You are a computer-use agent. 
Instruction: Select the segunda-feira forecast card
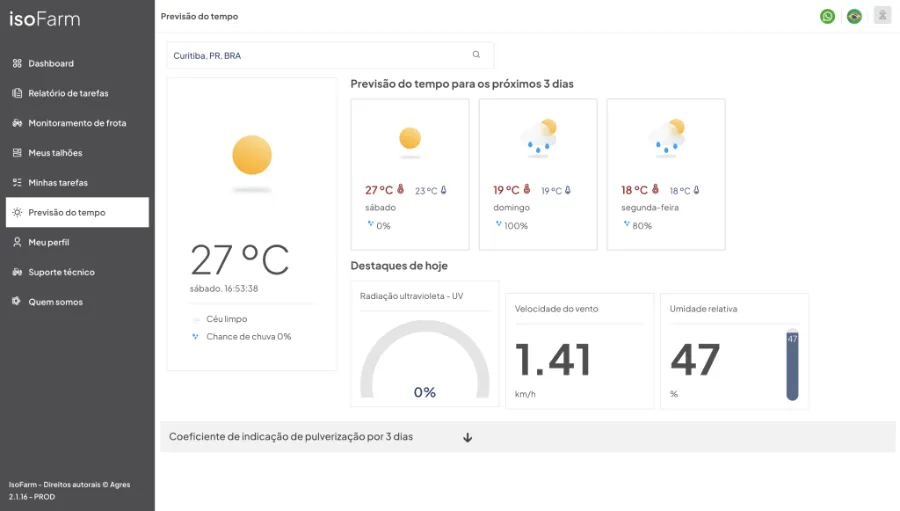pos(666,175)
